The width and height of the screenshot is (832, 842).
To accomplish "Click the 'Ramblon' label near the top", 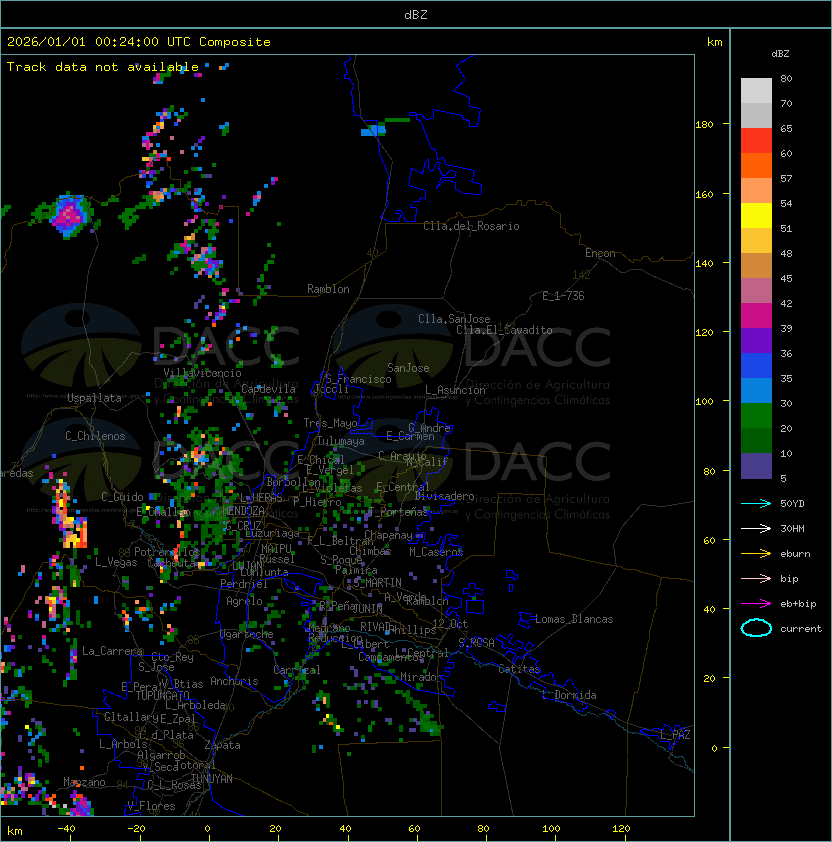I will click(328, 289).
